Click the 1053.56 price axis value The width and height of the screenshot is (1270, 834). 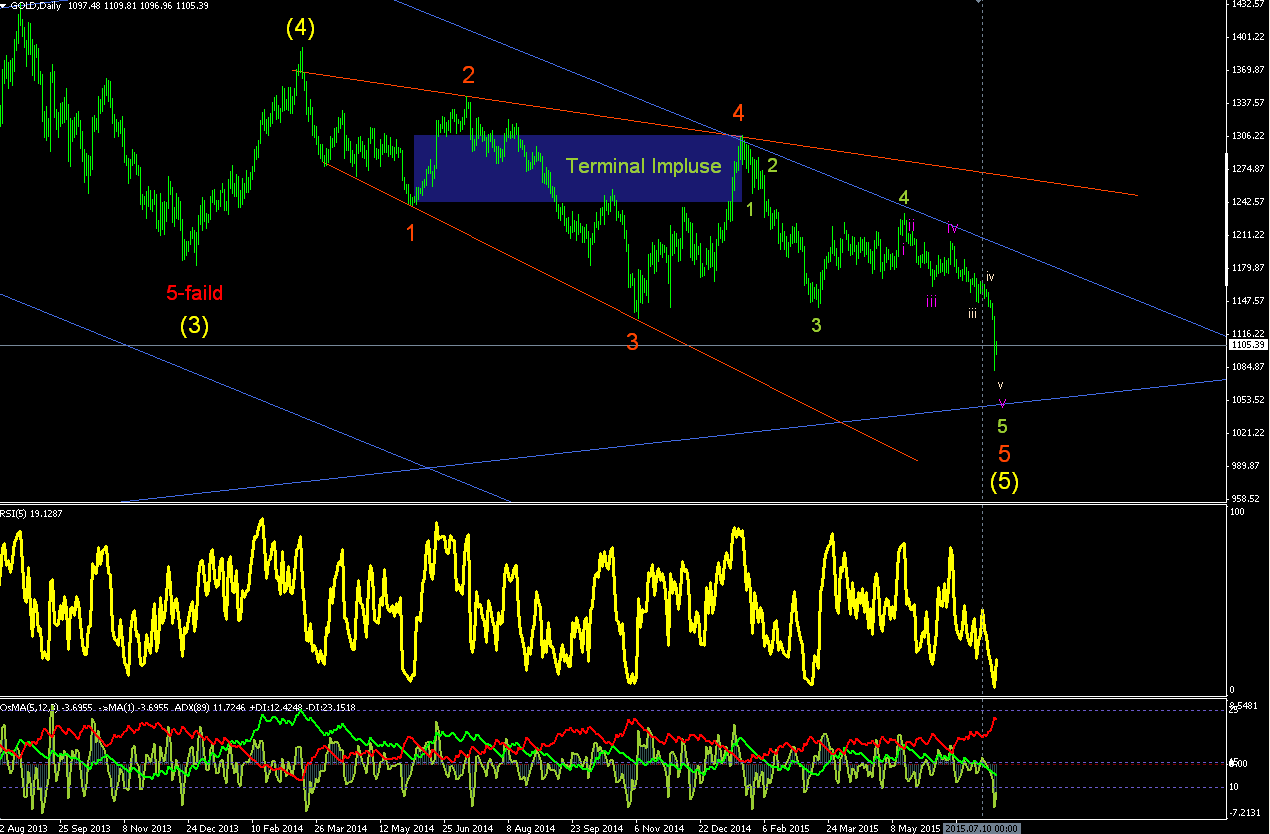point(1250,400)
